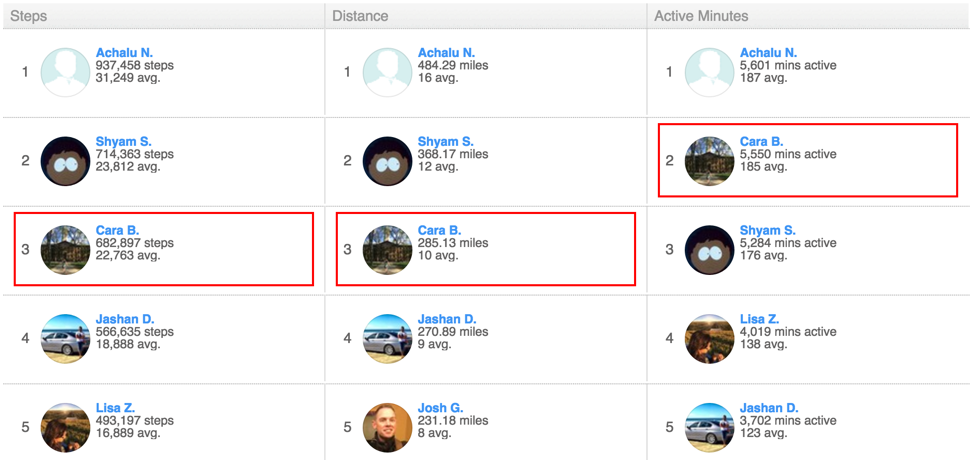Click Jashan D.'s avatar in Active Minutes column
The image size is (975, 460).
pos(710,427)
